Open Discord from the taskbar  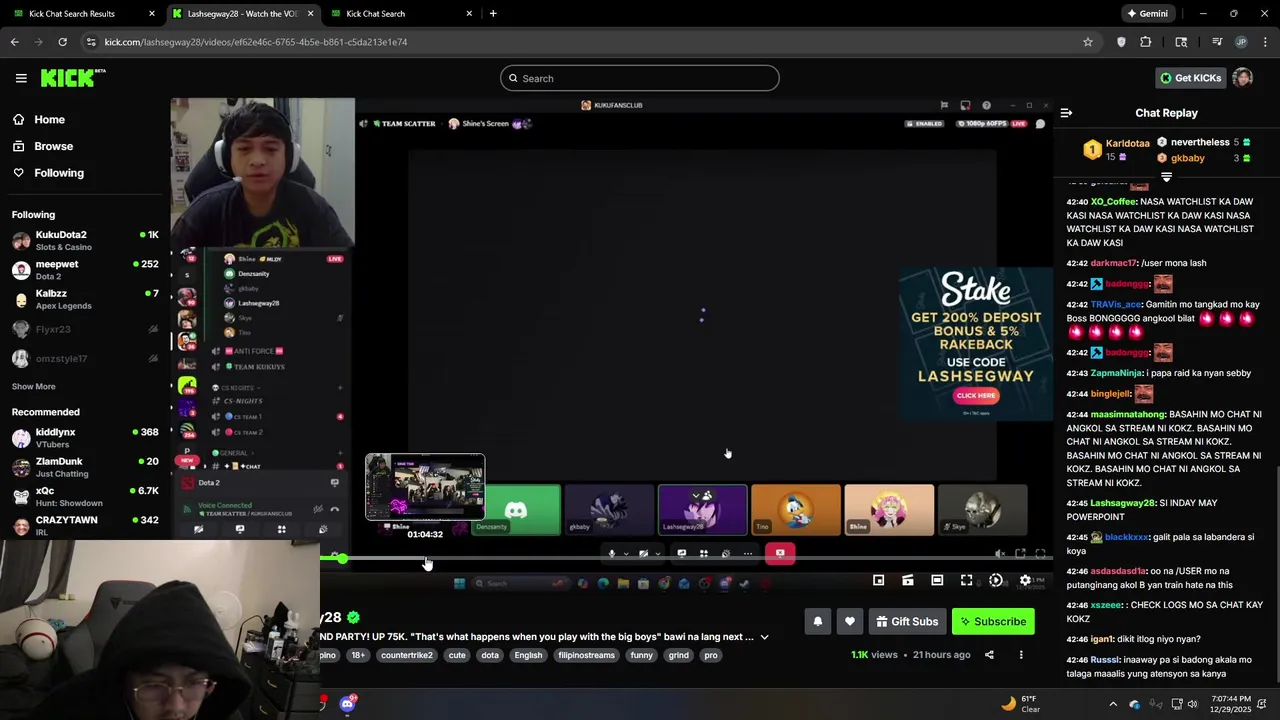point(347,704)
